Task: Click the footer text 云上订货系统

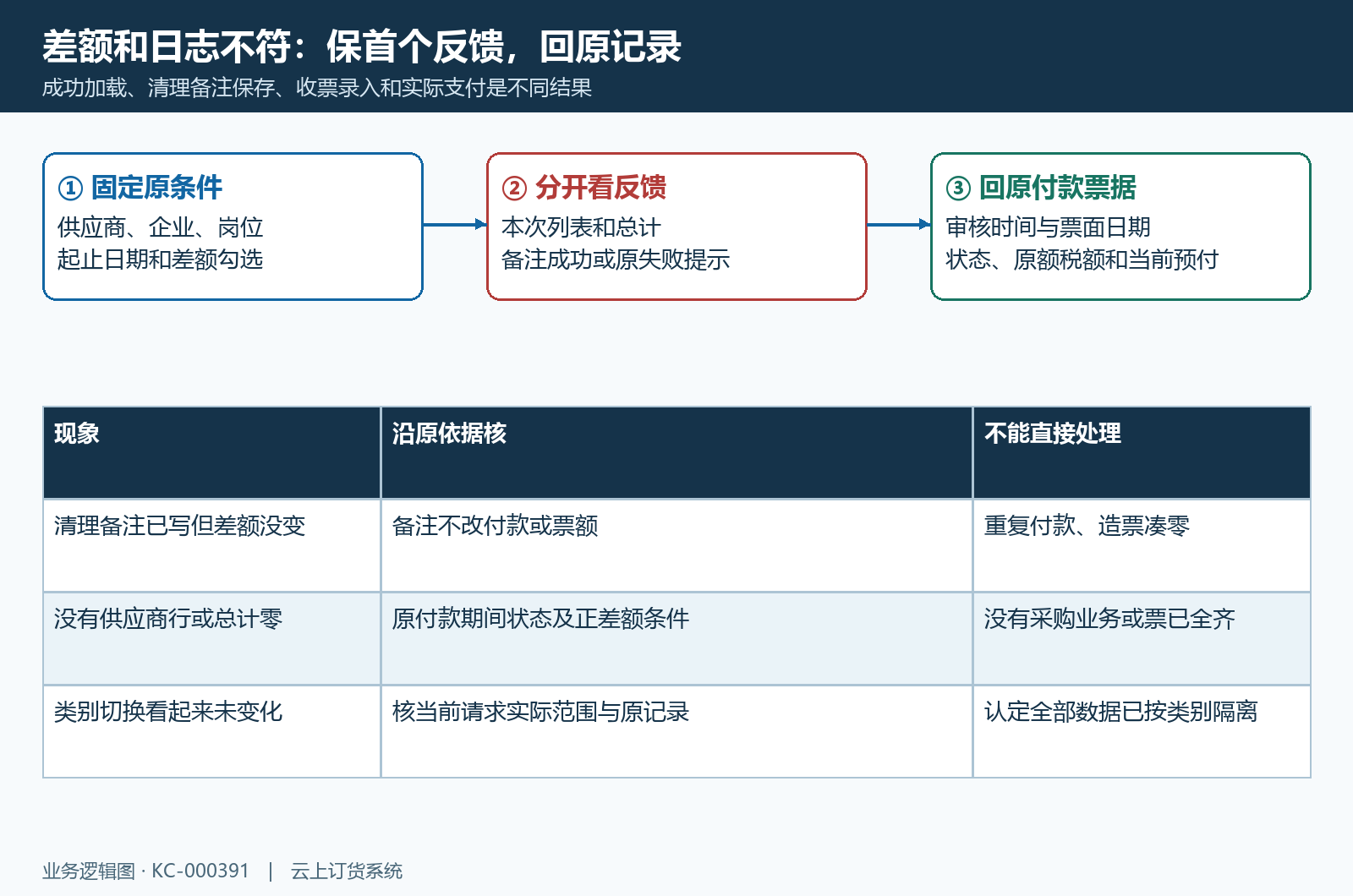Action: click(x=347, y=871)
